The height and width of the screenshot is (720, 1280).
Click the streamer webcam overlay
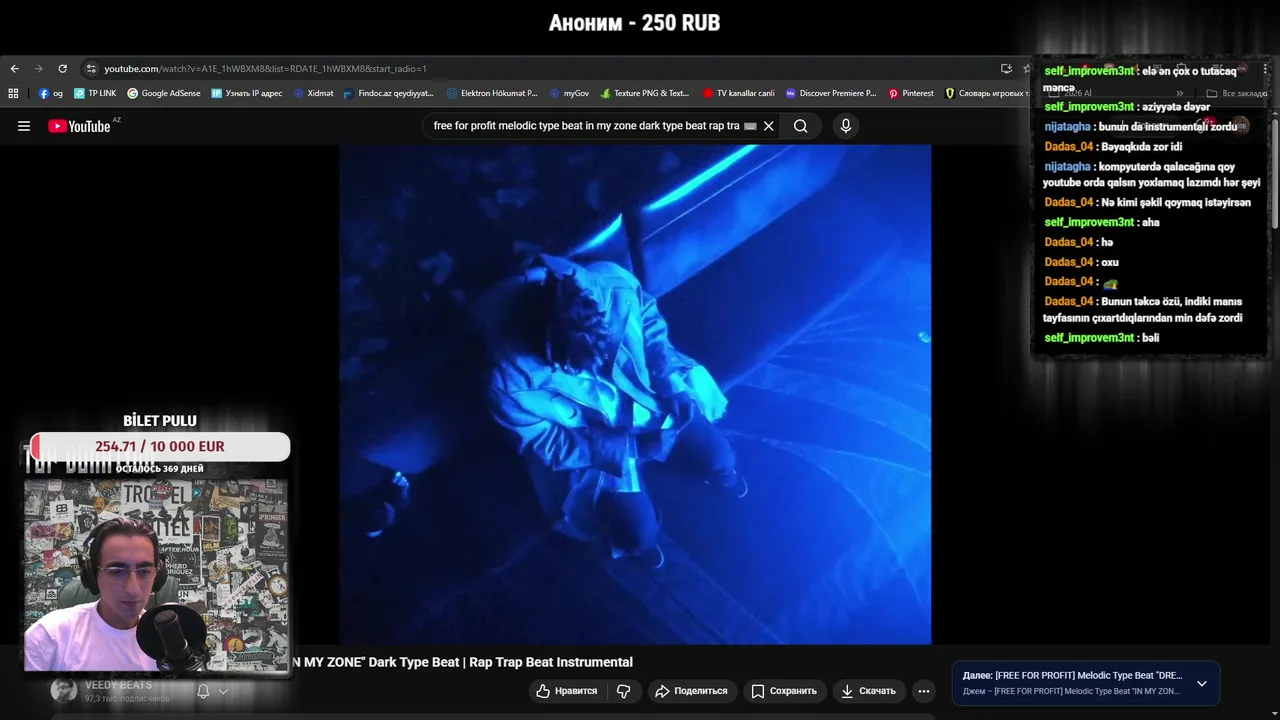point(156,575)
